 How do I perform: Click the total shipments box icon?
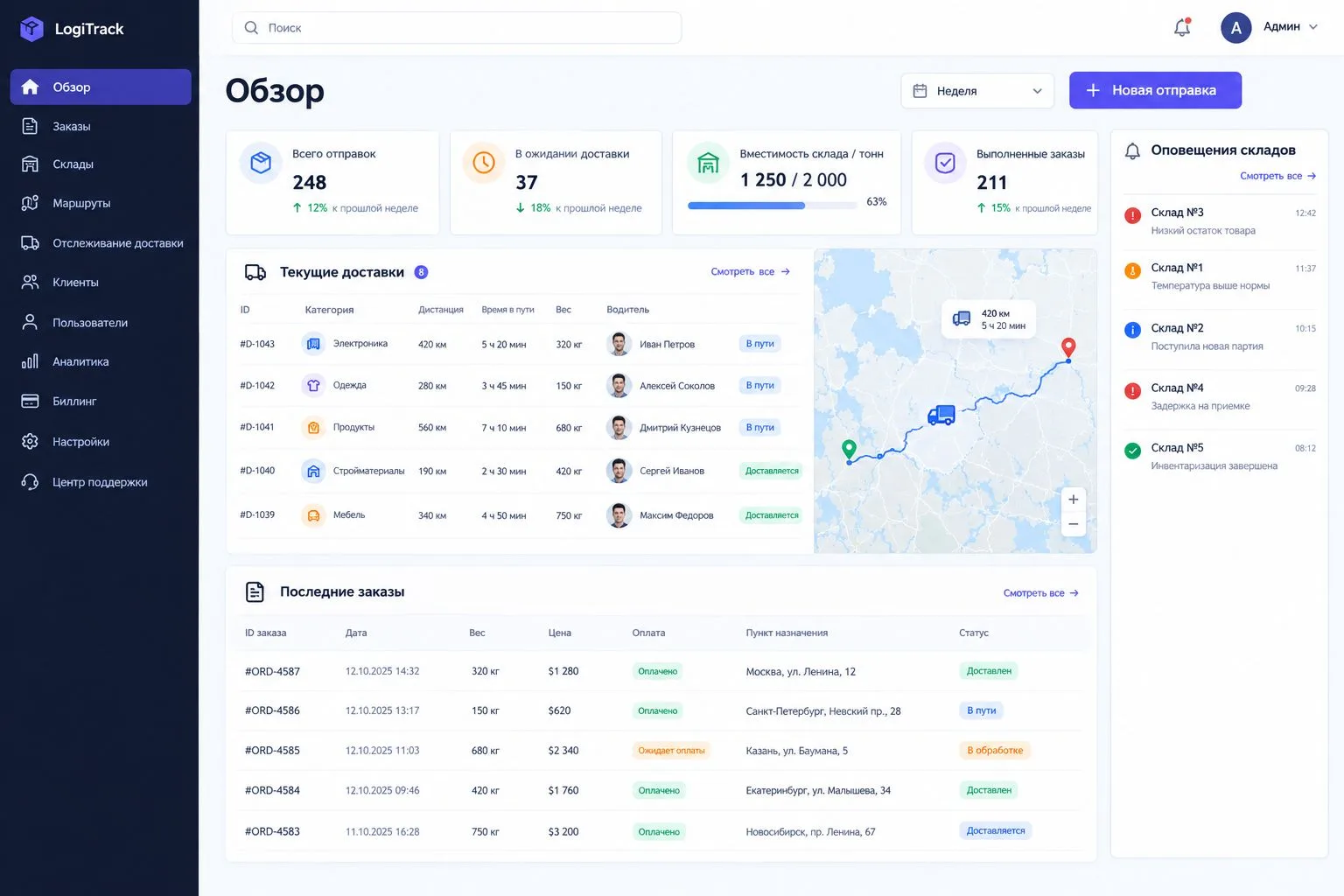(x=261, y=163)
